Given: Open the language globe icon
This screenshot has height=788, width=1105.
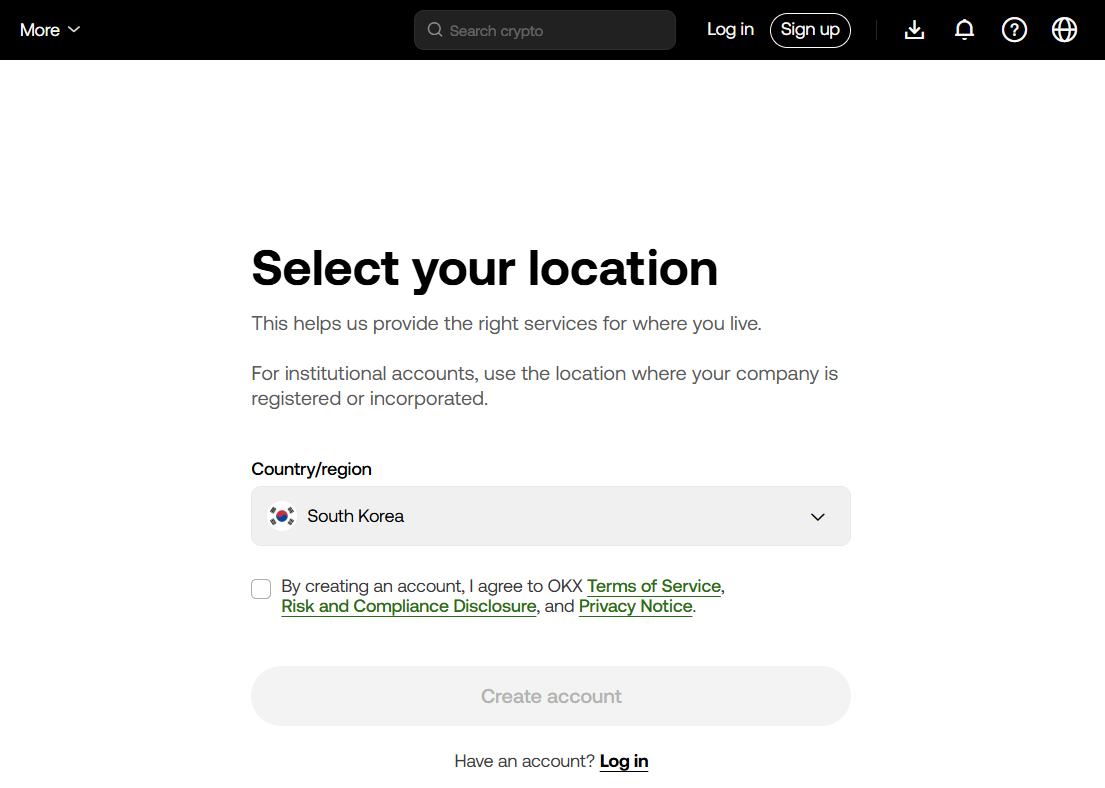Looking at the screenshot, I should (1064, 30).
